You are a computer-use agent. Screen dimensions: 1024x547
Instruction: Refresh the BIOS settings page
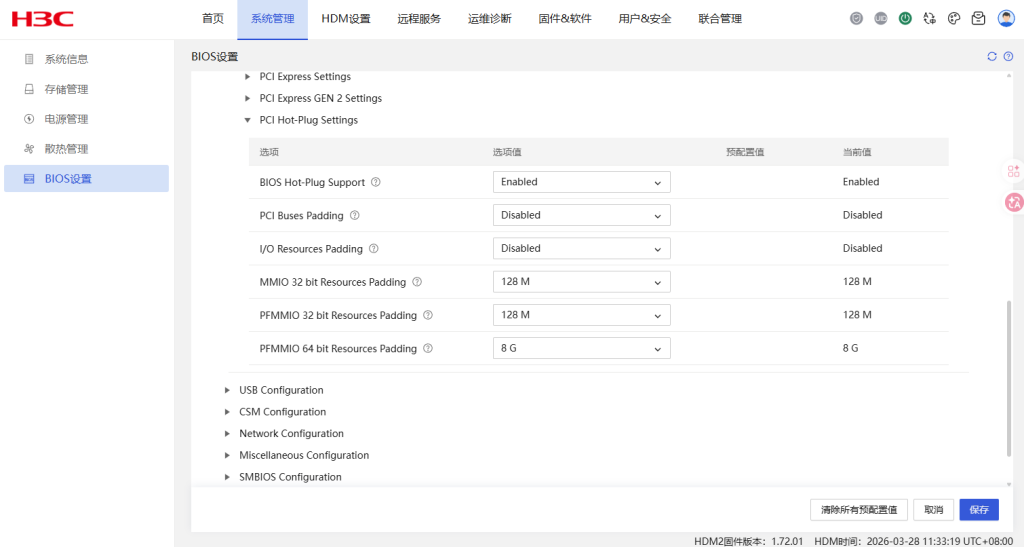pos(992,57)
